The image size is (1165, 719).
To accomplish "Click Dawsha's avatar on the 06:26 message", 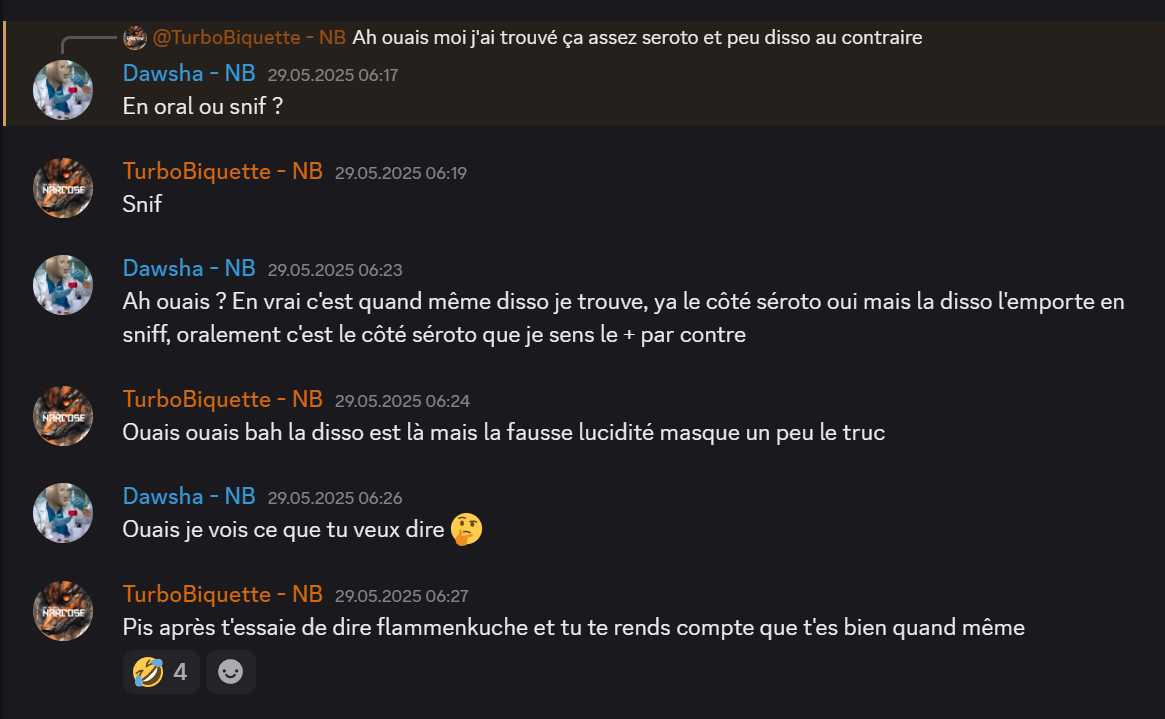I will coord(63,513).
